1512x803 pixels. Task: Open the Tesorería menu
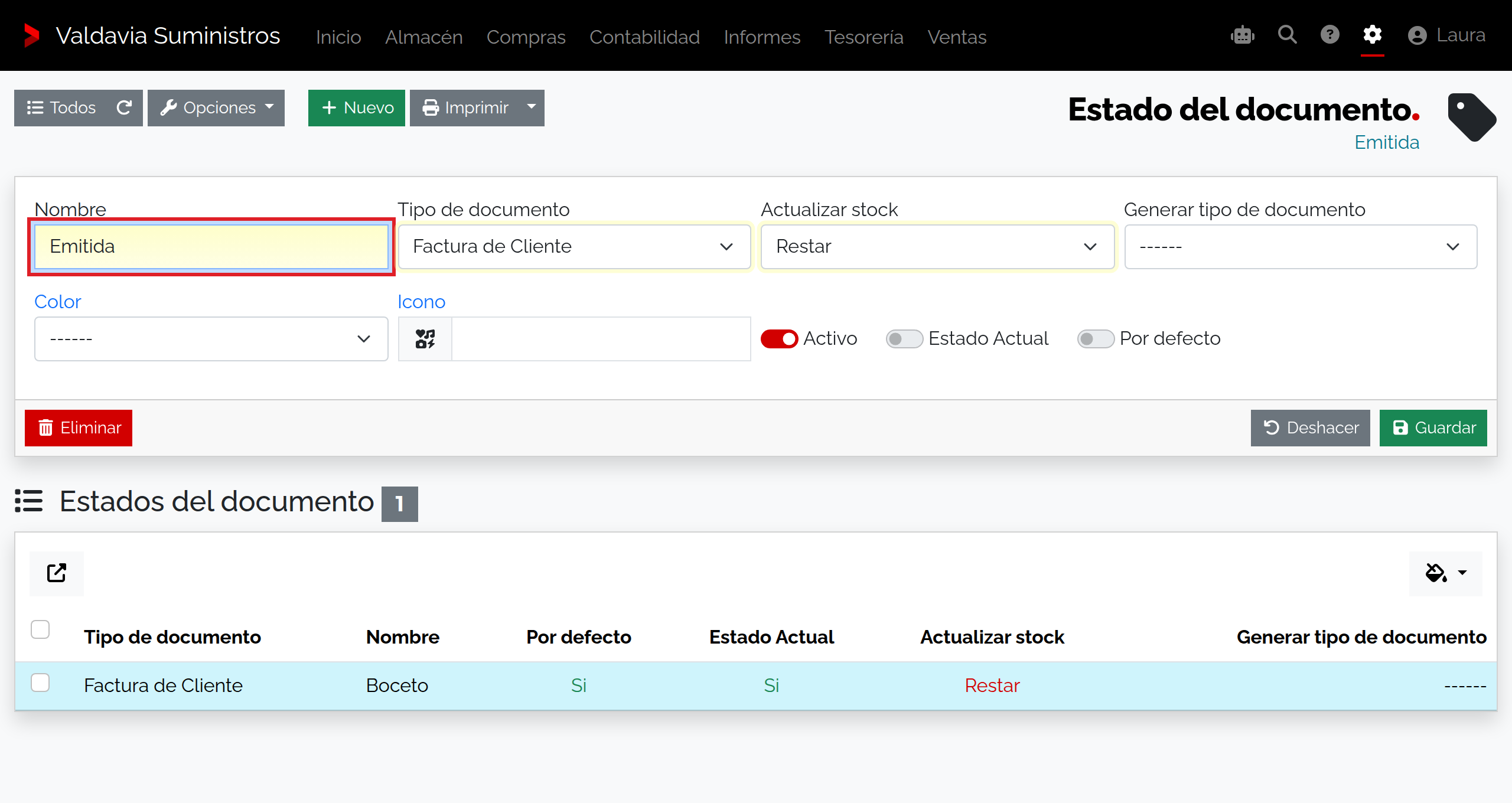[864, 37]
